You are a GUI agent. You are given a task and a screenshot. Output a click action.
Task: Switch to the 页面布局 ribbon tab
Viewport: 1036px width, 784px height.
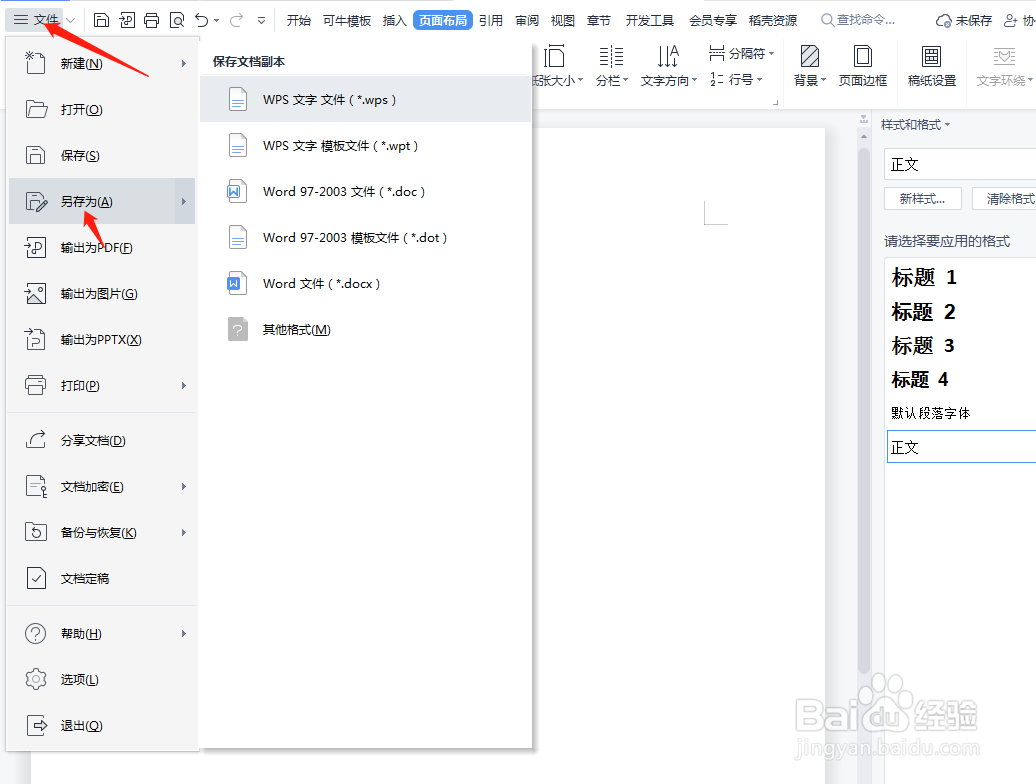pos(443,20)
